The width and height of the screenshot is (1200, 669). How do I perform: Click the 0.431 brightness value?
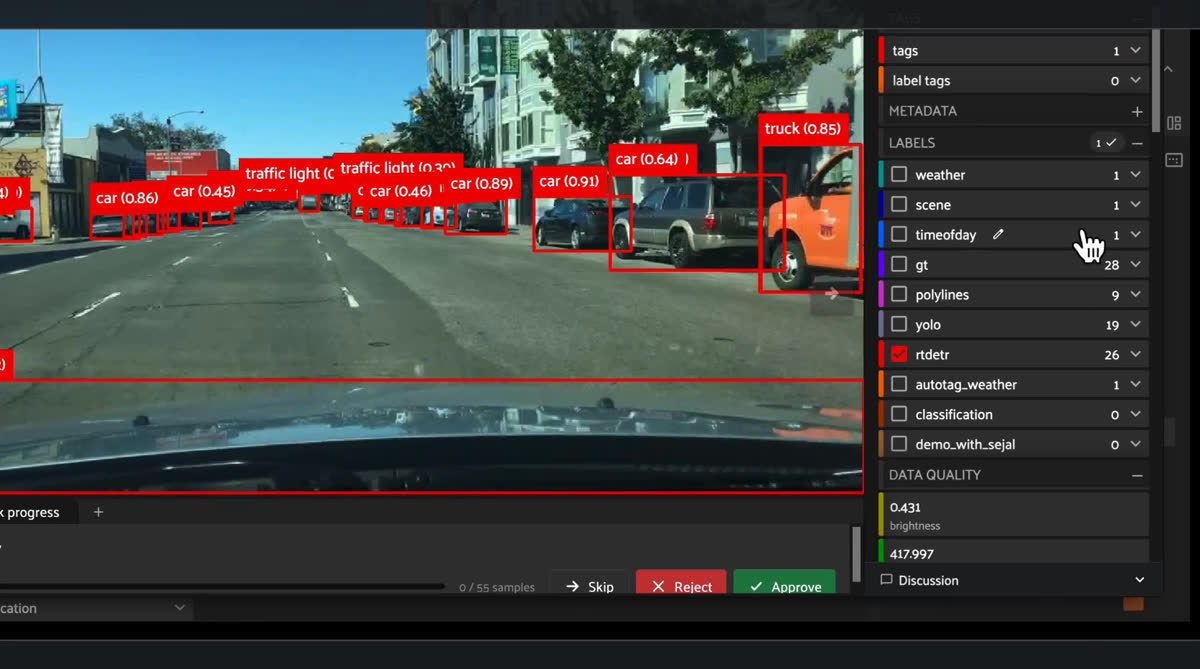[x=905, y=507]
